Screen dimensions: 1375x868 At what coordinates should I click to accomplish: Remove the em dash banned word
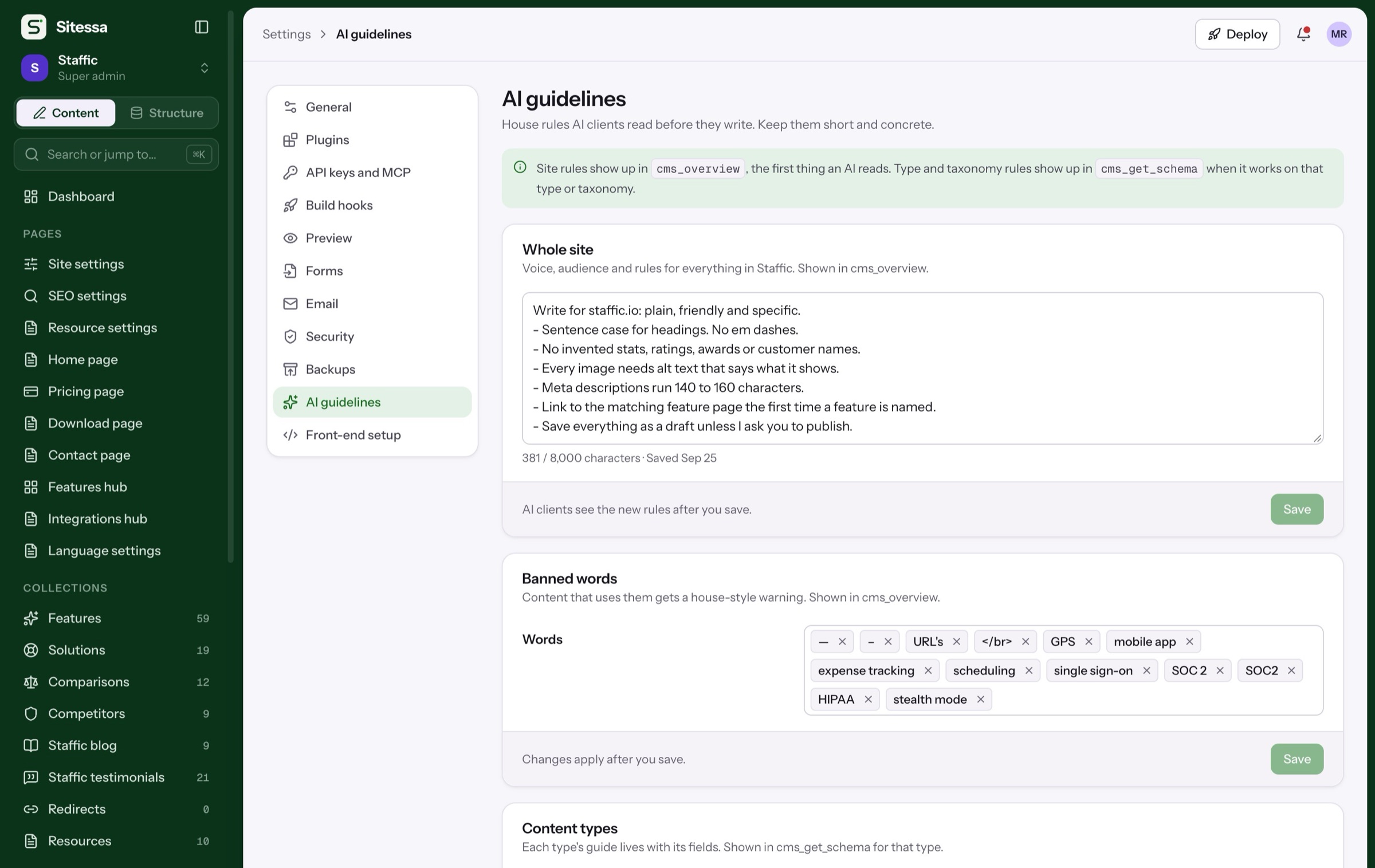tap(842, 642)
